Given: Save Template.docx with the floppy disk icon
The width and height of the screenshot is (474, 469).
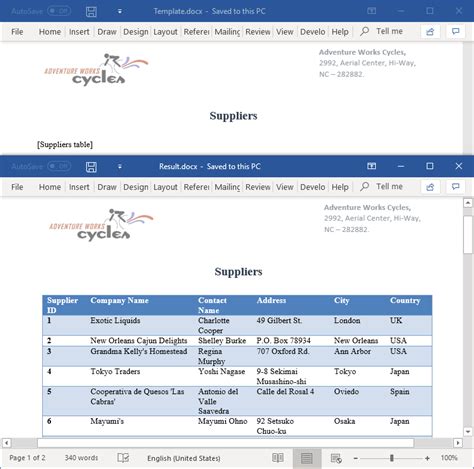Looking at the screenshot, I should pyautogui.click(x=91, y=12).
